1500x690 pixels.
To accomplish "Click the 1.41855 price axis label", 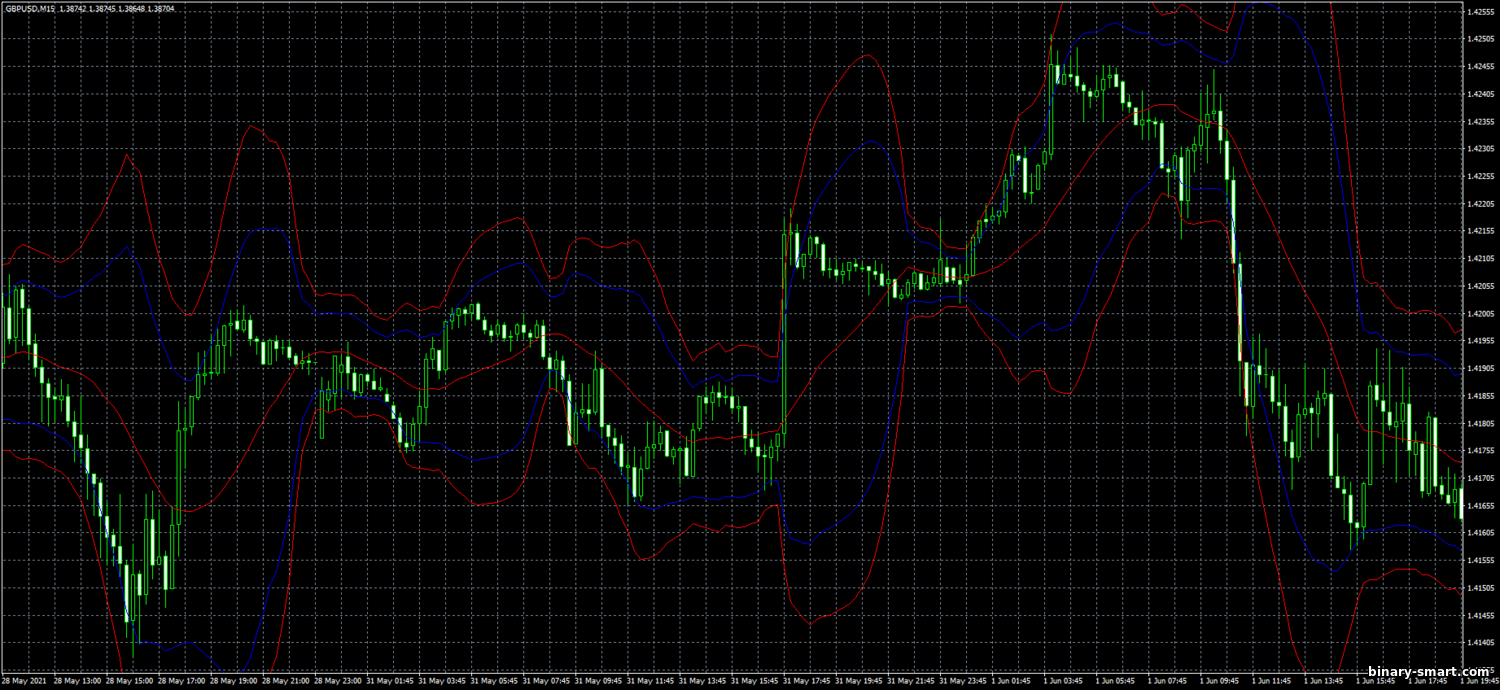I will [x=1480, y=396].
